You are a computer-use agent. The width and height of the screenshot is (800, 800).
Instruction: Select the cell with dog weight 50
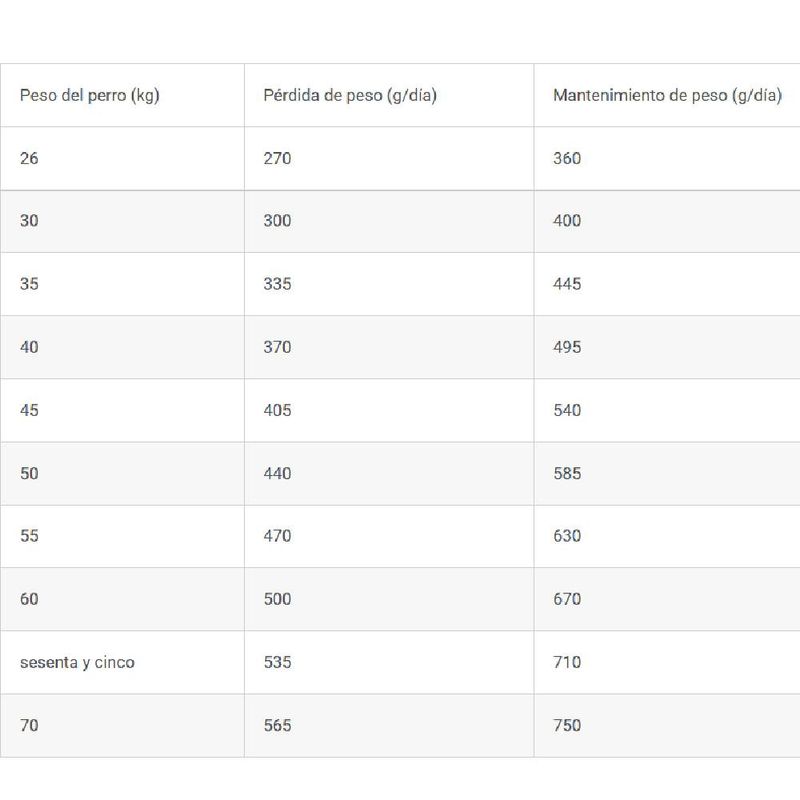click(29, 473)
